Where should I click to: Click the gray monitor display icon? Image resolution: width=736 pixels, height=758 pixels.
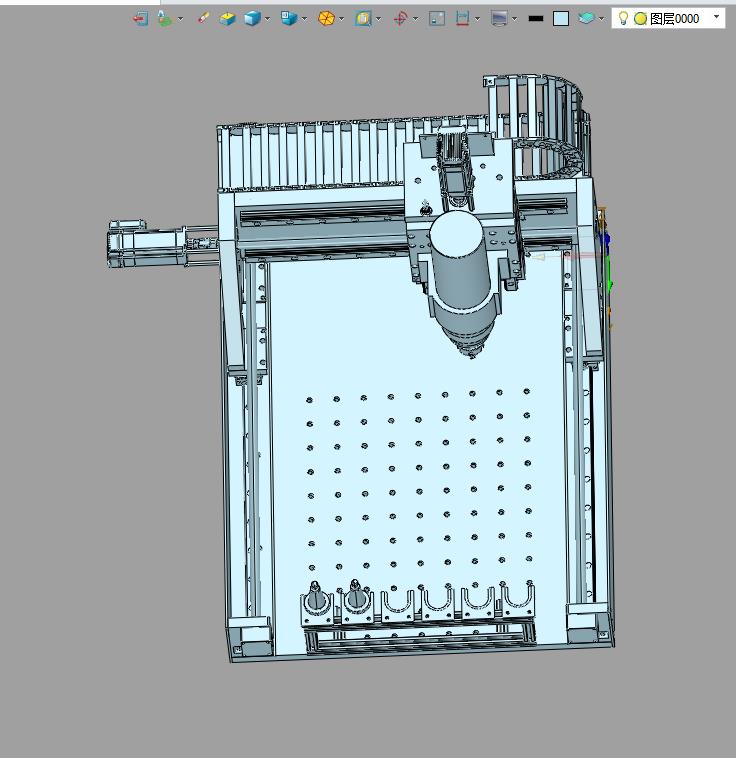pyautogui.click(x=499, y=18)
